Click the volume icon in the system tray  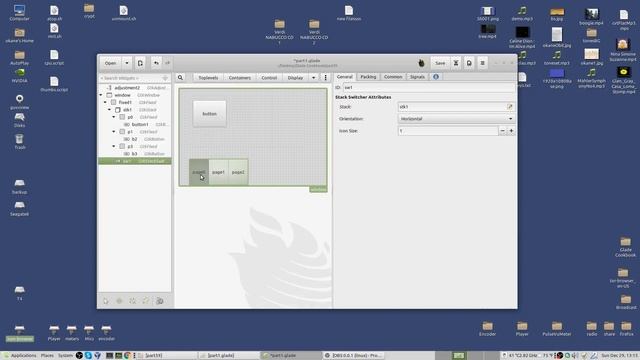tap(576, 356)
